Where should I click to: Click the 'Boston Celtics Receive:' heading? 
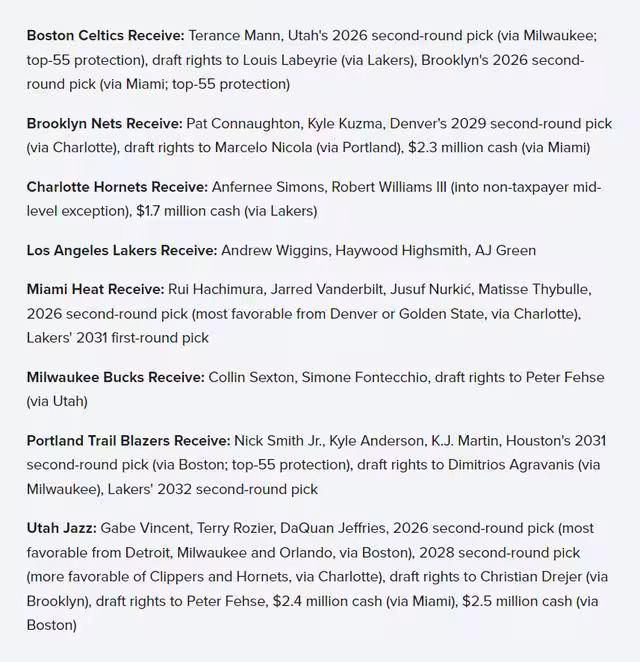click(106, 35)
